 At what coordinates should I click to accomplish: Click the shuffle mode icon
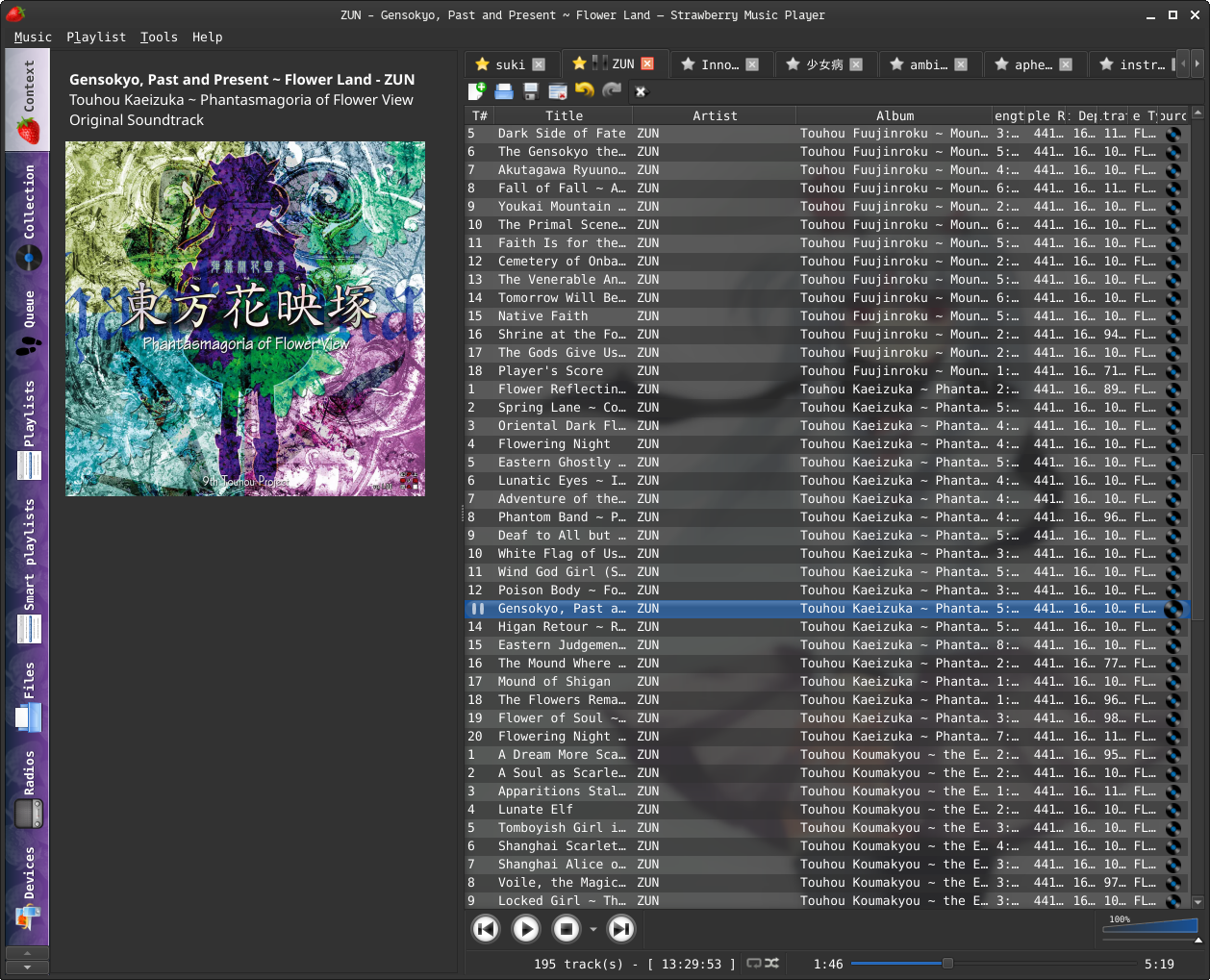772,963
